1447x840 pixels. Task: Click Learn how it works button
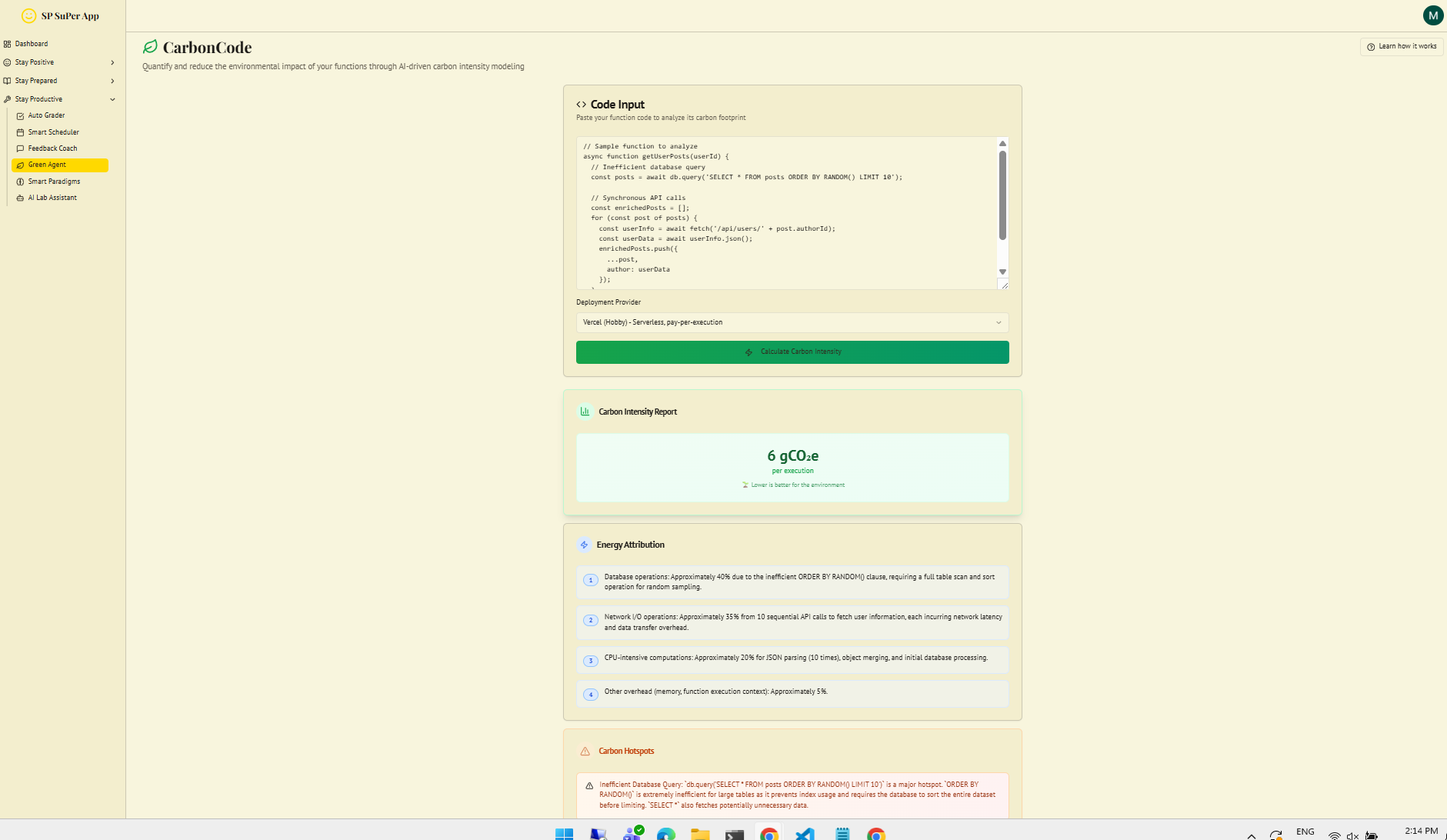click(1402, 47)
